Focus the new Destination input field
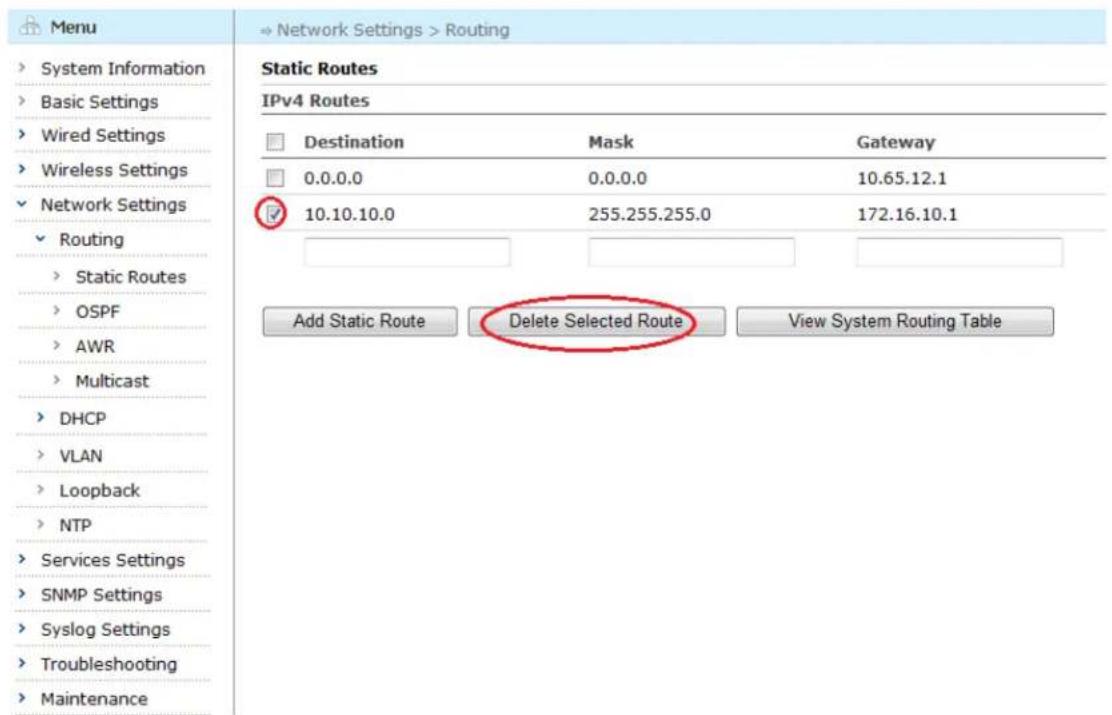The height and width of the screenshot is (715, 1112). click(407, 252)
